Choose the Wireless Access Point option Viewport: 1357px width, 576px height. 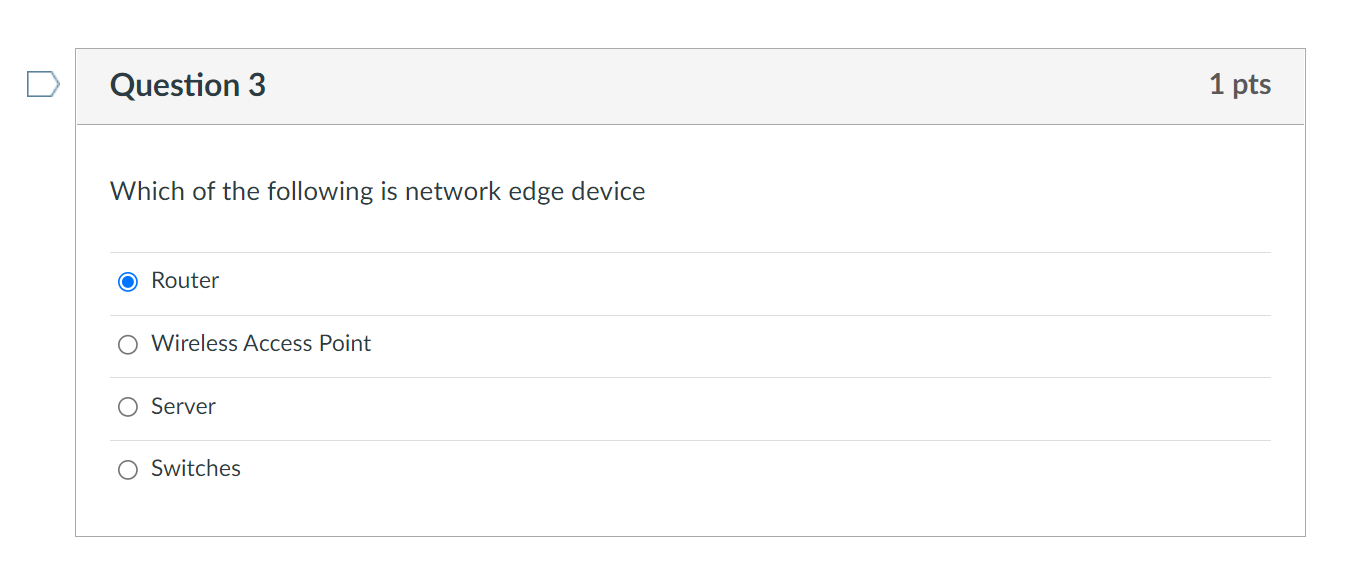click(127, 344)
